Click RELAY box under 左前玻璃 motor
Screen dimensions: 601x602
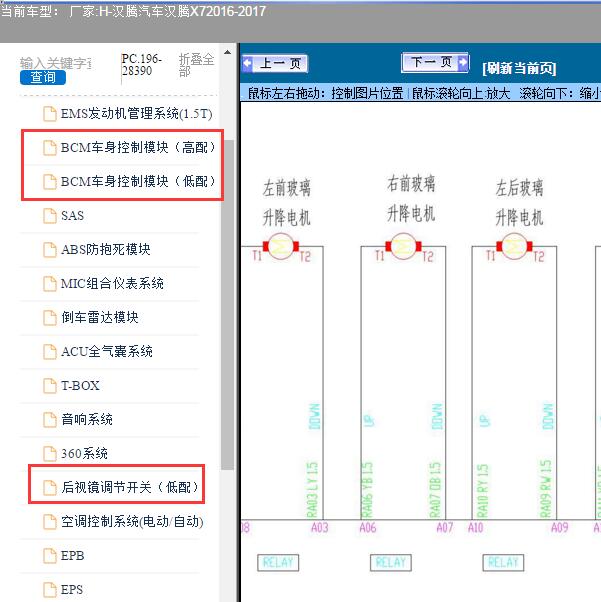278,563
